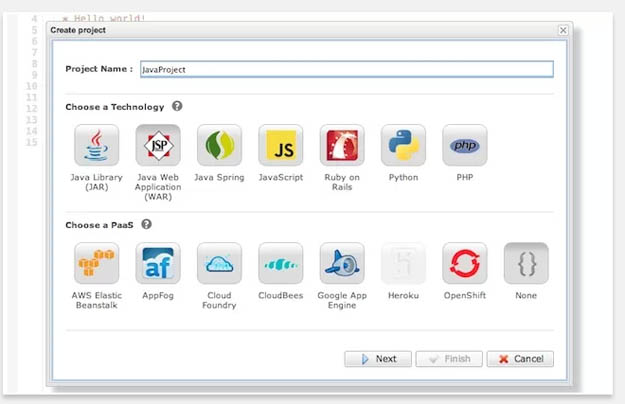Click the Finish button
This screenshot has height=404, width=625.
coord(449,359)
